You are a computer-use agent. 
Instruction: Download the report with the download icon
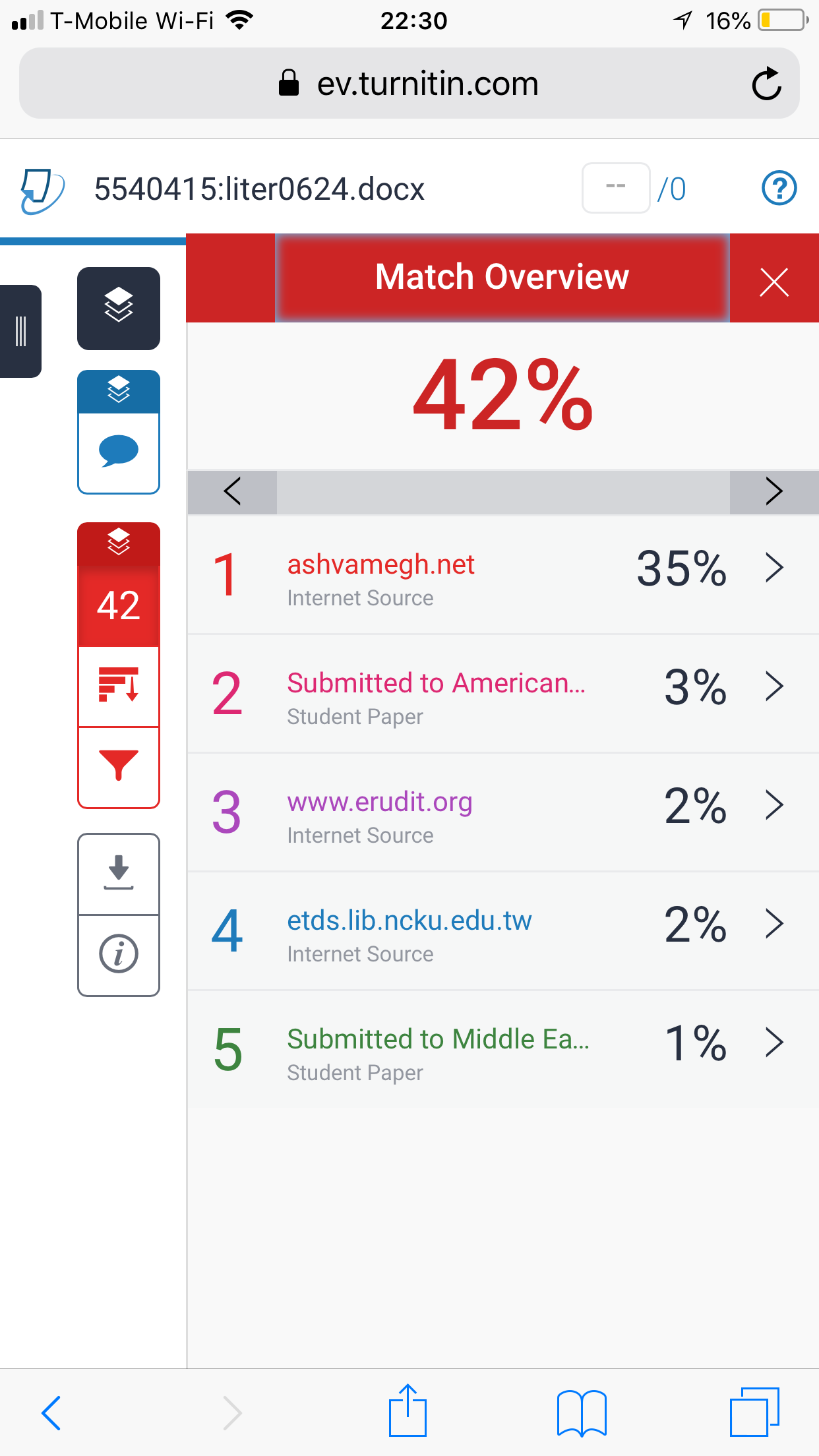[119, 873]
